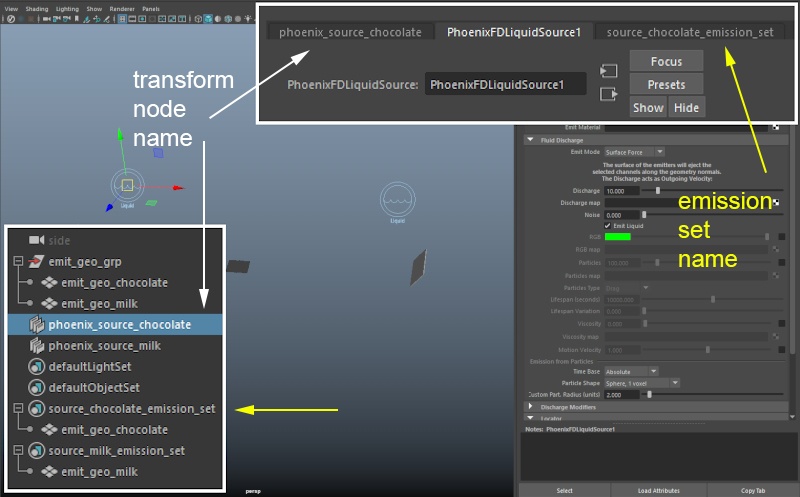
Task: Click the Focus button
Action: tap(666, 61)
